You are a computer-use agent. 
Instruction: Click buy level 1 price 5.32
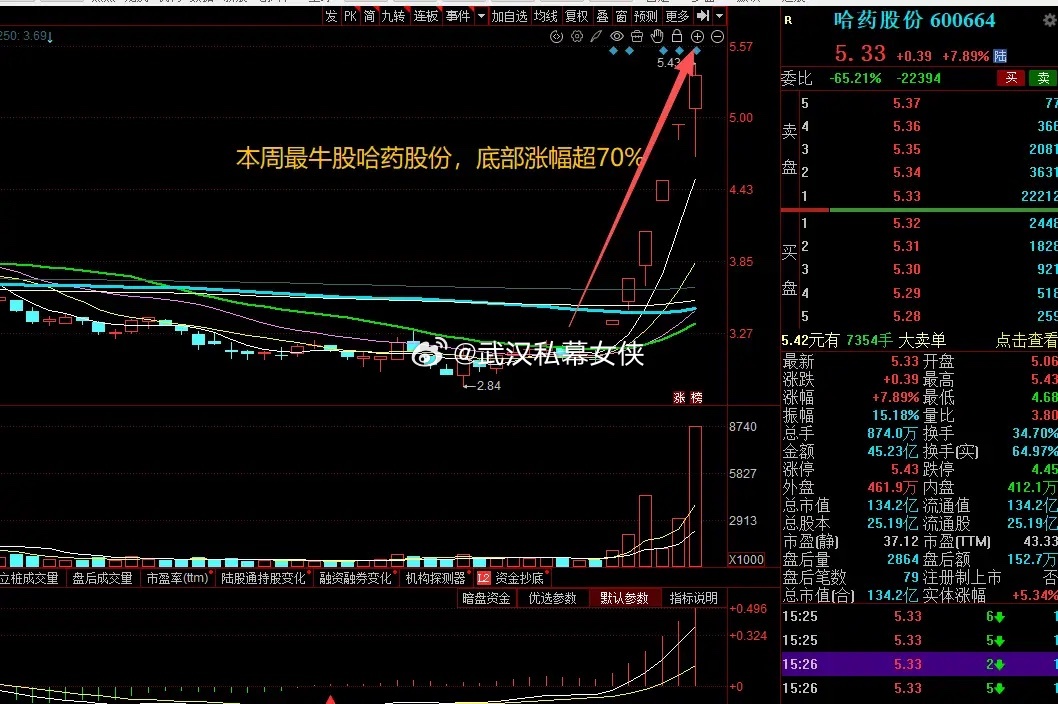tap(907, 223)
